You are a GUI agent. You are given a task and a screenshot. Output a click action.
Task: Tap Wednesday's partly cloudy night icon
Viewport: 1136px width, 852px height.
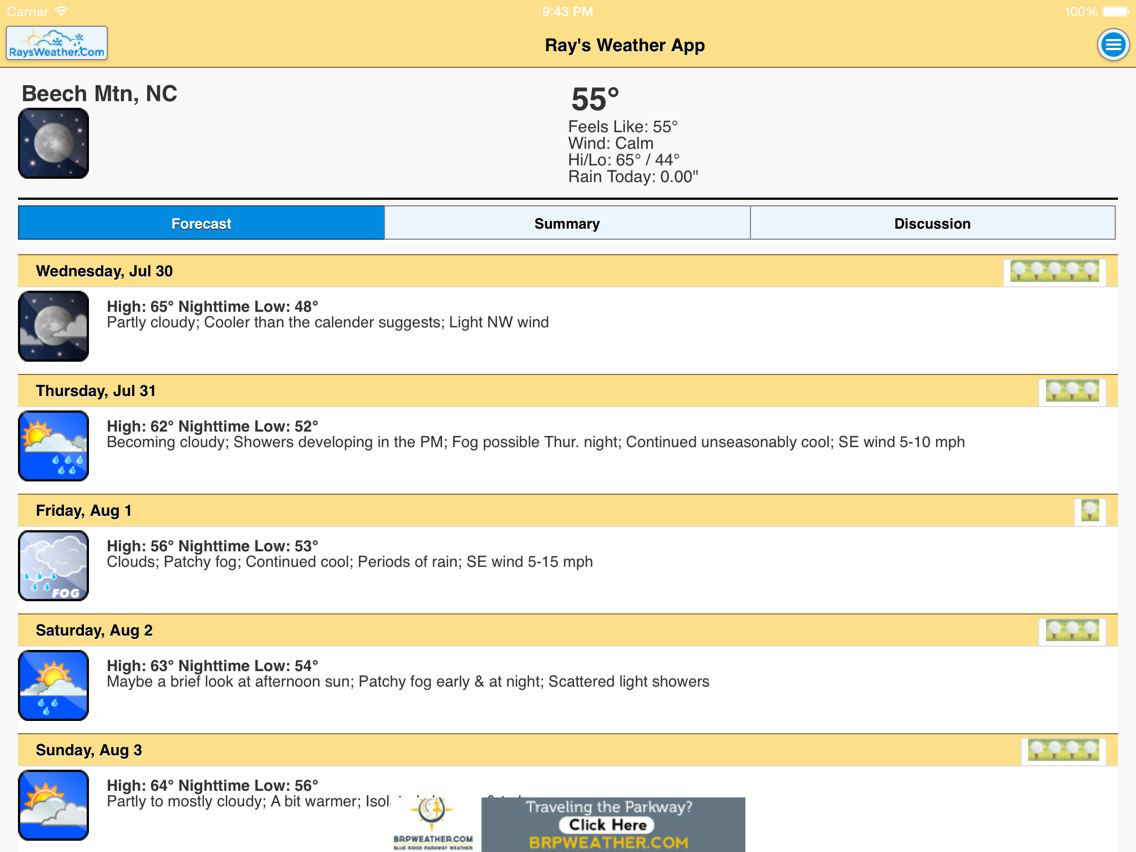click(54, 326)
